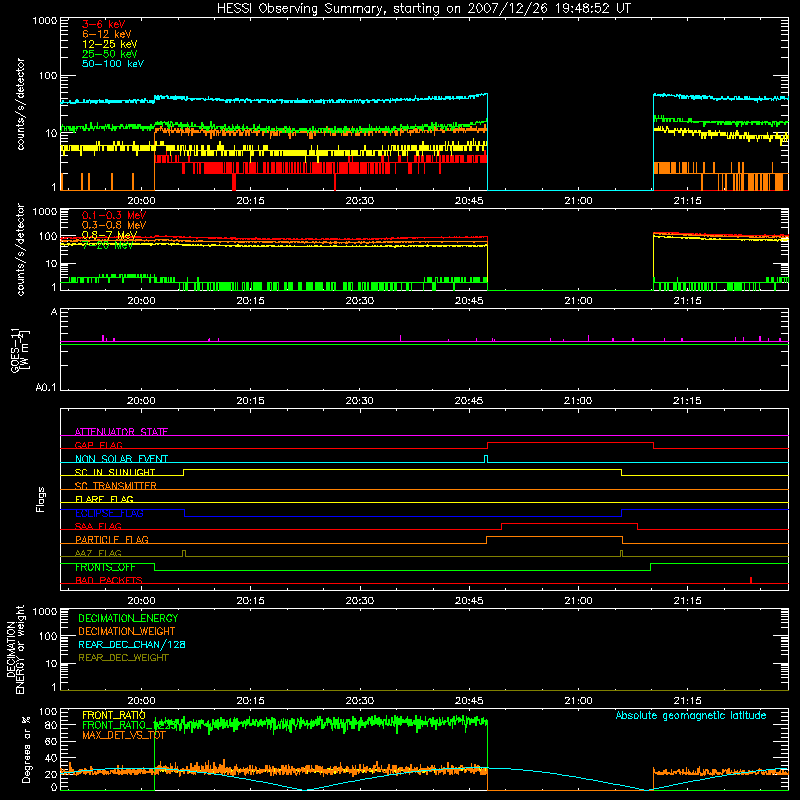The image size is (800, 800).
Task: Select the BAD_PACKETS flag label
Action: [x=109, y=580]
